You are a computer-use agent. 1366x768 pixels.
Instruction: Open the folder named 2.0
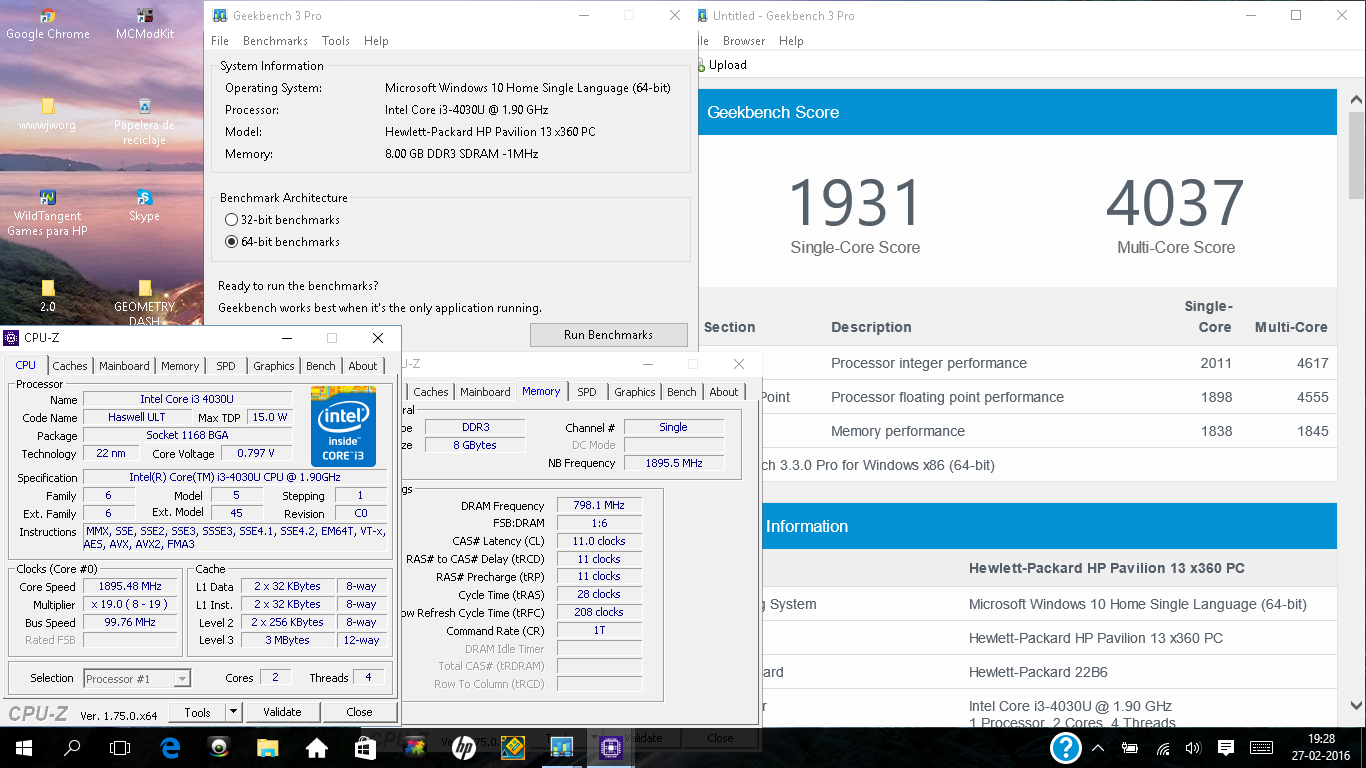point(47,296)
